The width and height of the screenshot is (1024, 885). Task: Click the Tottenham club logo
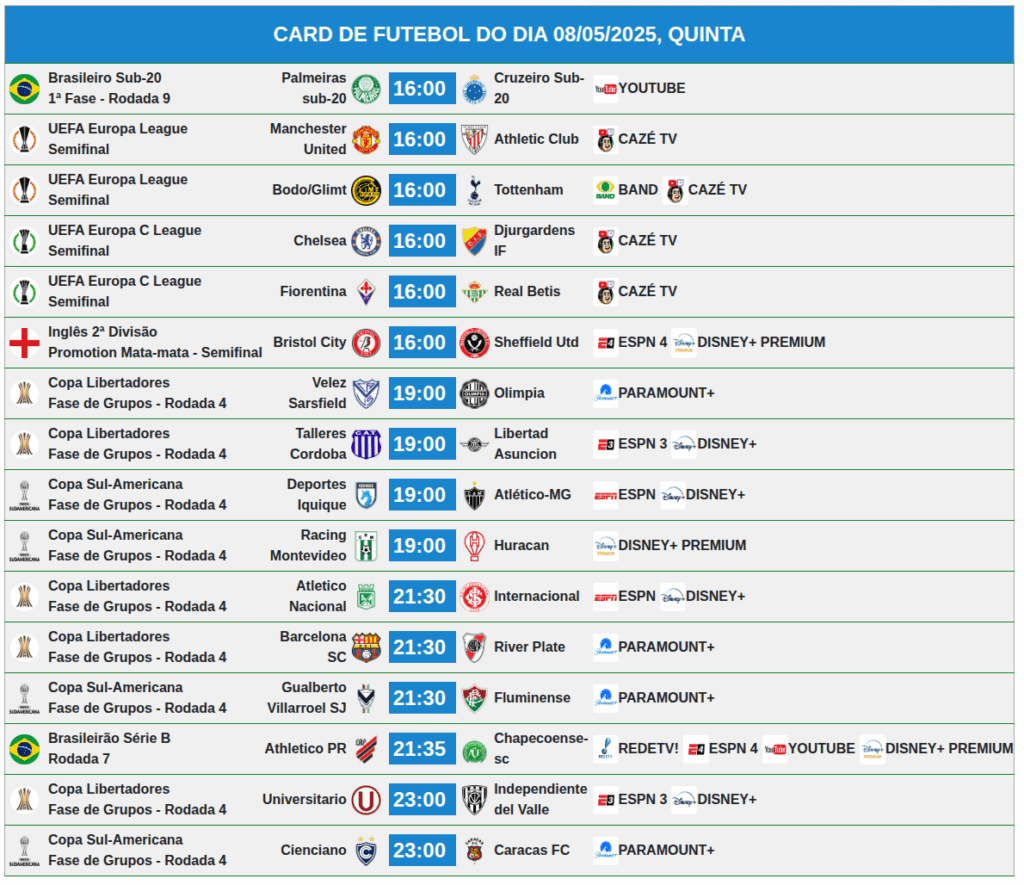click(x=475, y=191)
